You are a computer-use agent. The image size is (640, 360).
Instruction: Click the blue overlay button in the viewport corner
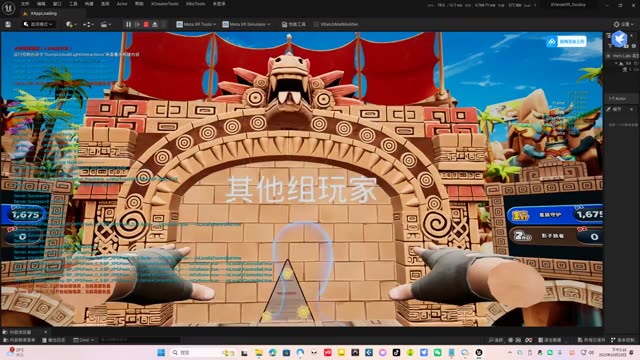coord(567,41)
